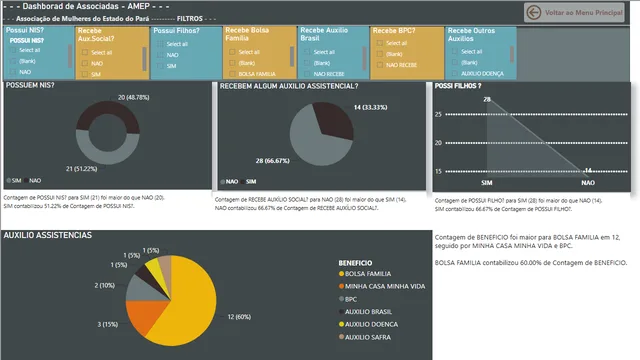Image resolution: width=640 pixels, height=360 pixels.
Task: Tick NAO in Recebe Aux.Social? filter
Action: (x=85, y=63)
